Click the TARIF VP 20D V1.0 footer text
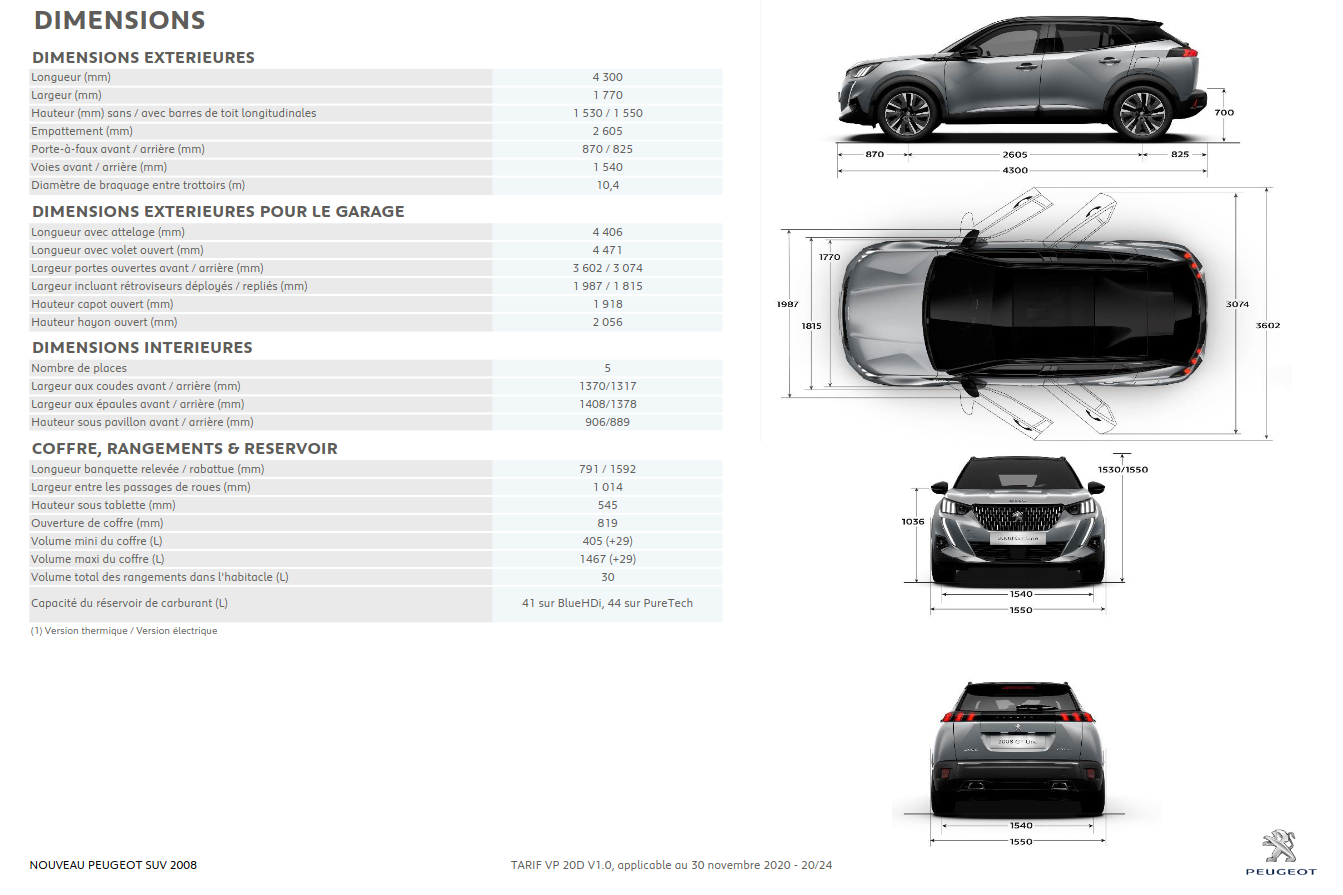 pos(670,865)
